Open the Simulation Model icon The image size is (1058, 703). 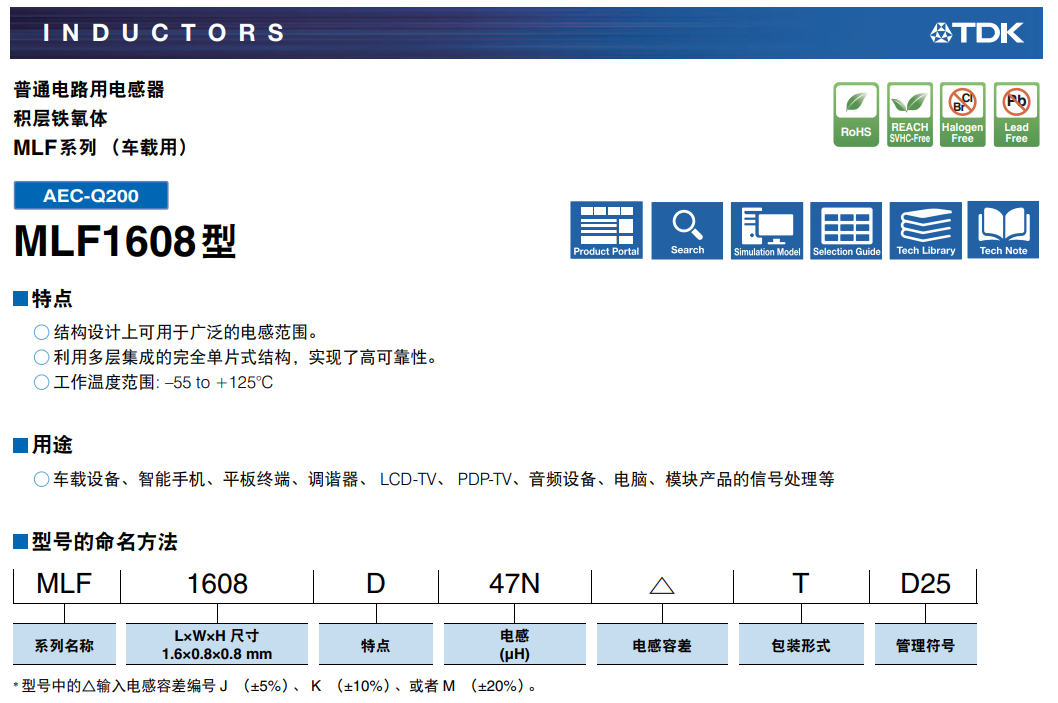(767, 230)
